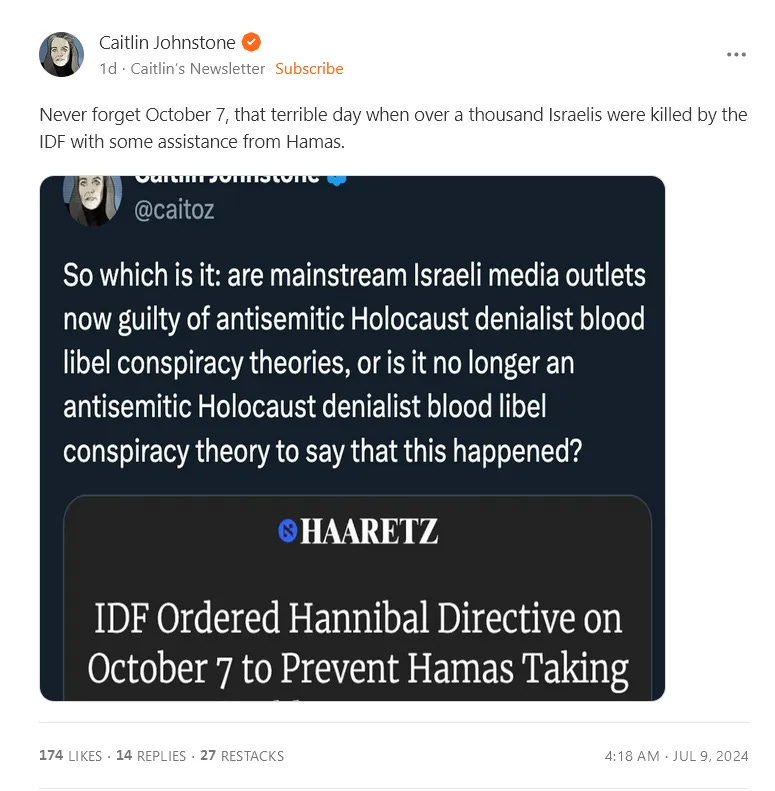Show the 14 replies
The image size is (775, 791).
coord(151,756)
